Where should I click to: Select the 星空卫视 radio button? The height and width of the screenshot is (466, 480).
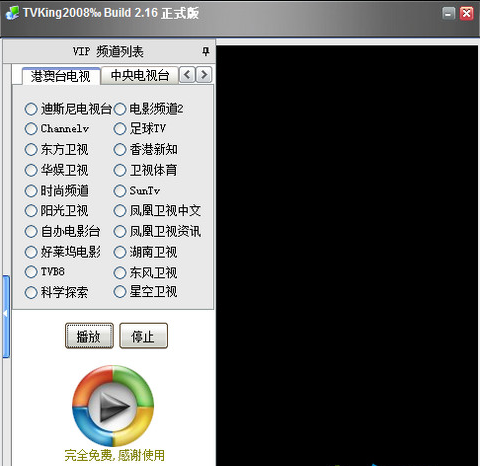coord(120,292)
